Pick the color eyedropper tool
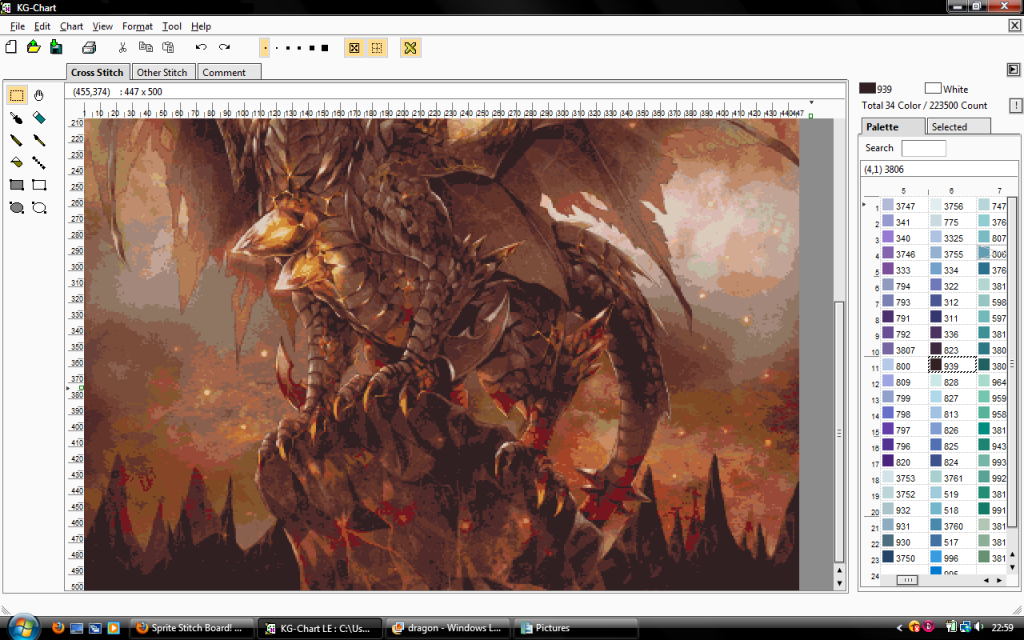The image size is (1024, 640). pos(17,118)
